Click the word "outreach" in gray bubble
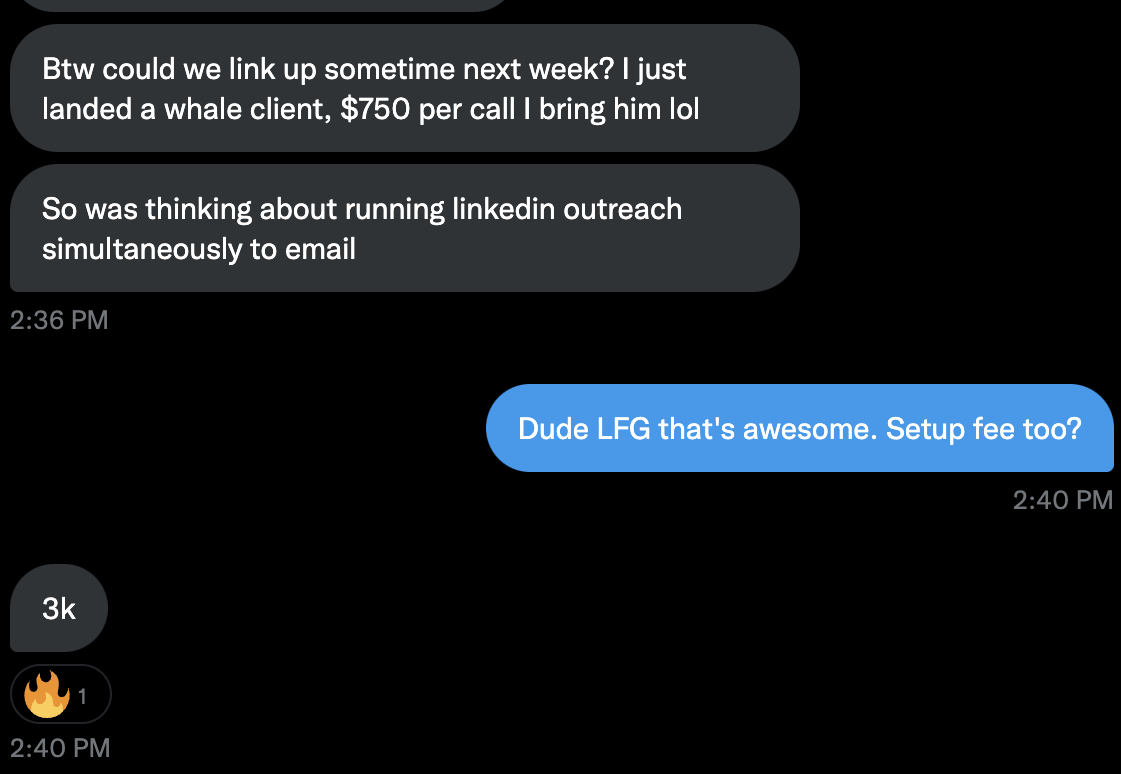 [x=623, y=209]
